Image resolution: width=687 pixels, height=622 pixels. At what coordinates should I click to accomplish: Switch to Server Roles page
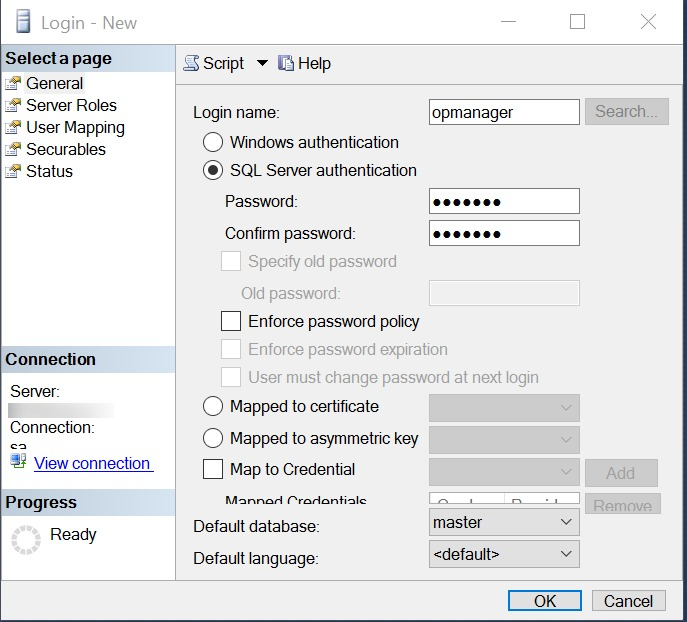point(71,105)
